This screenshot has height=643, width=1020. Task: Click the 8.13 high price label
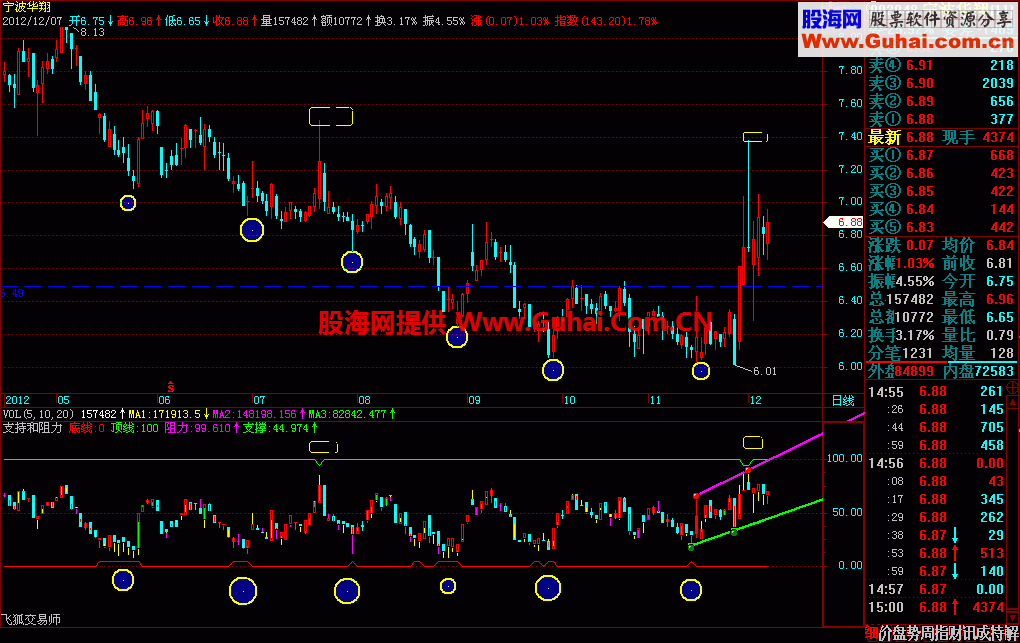[92, 33]
